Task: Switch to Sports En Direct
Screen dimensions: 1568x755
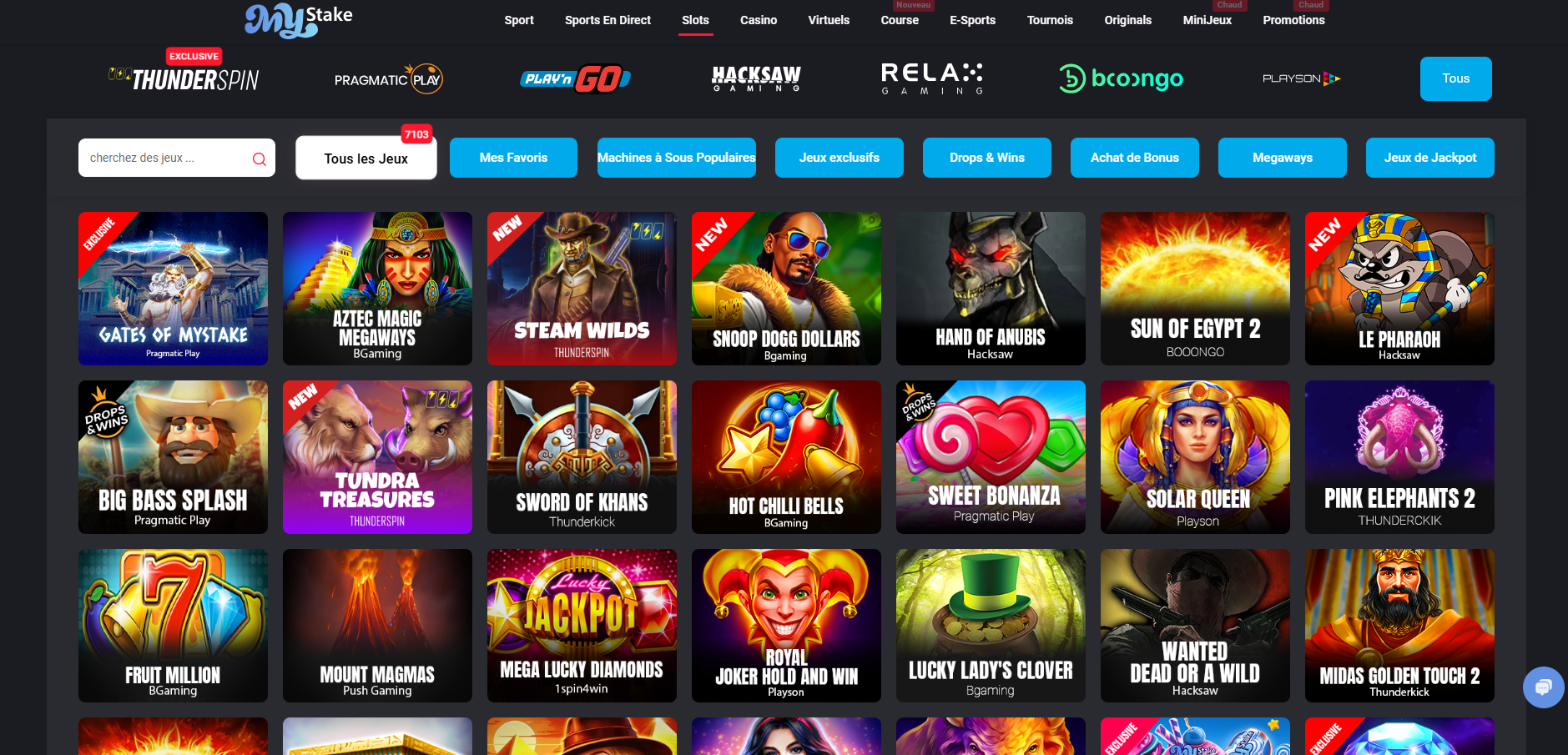Action: (x=608, y=20)
